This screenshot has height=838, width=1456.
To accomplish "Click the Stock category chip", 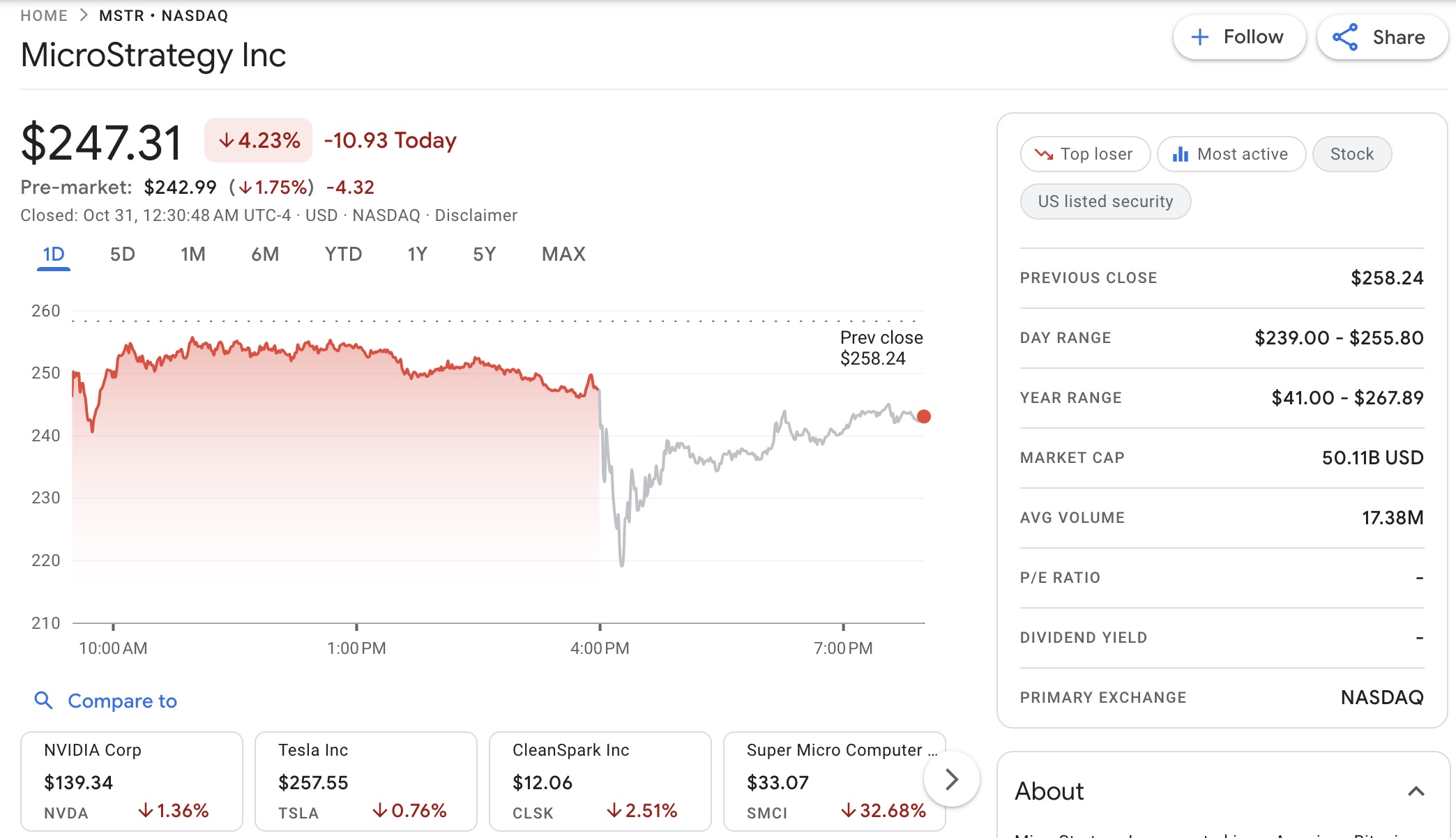I will (x=1352, y=154).
